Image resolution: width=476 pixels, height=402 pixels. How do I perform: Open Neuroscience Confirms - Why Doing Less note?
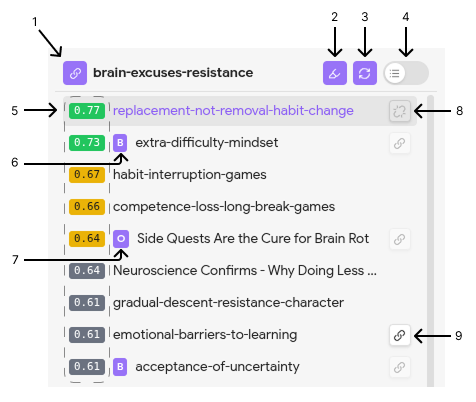tap(245, 270)
